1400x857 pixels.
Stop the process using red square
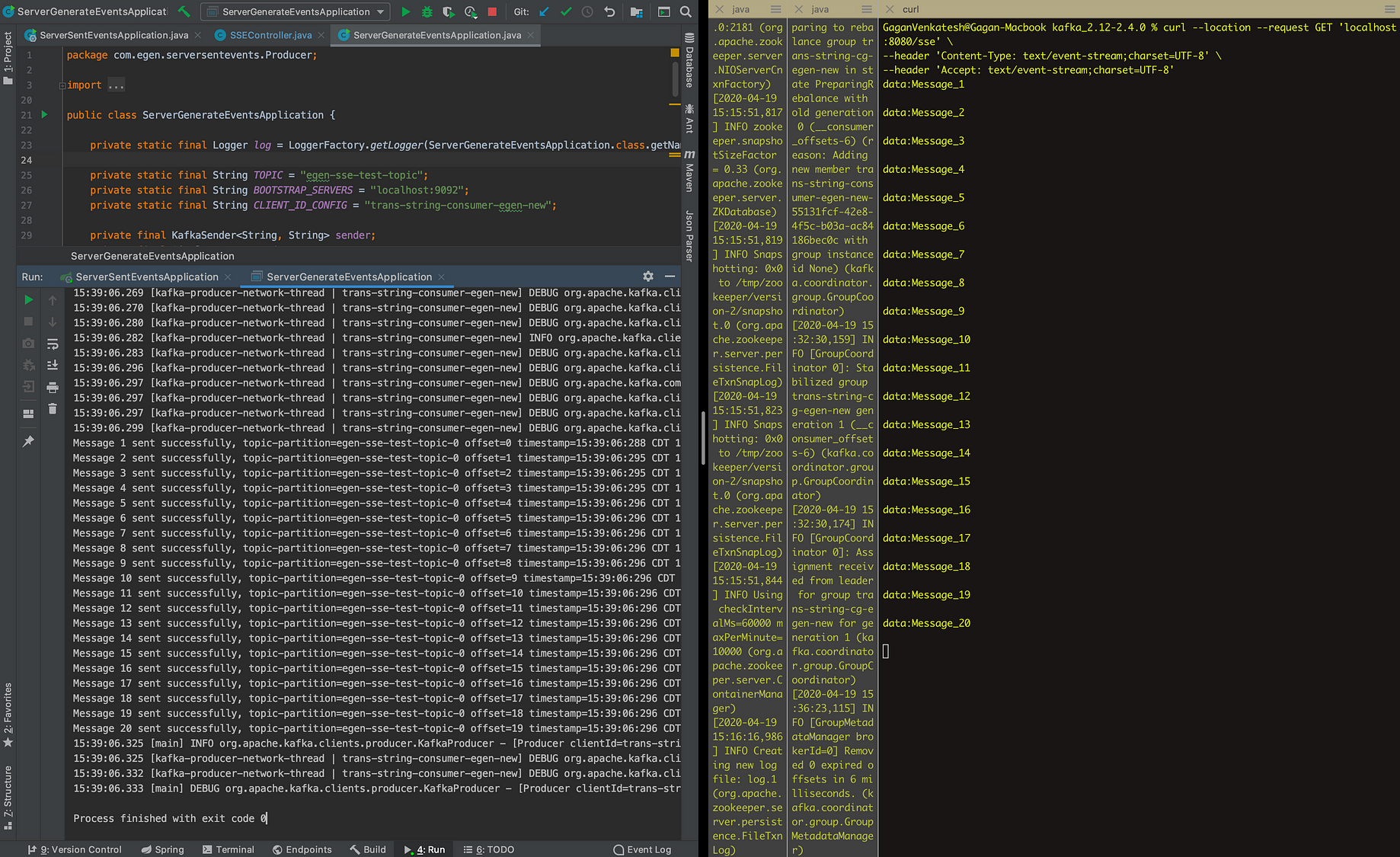point(492,11)
